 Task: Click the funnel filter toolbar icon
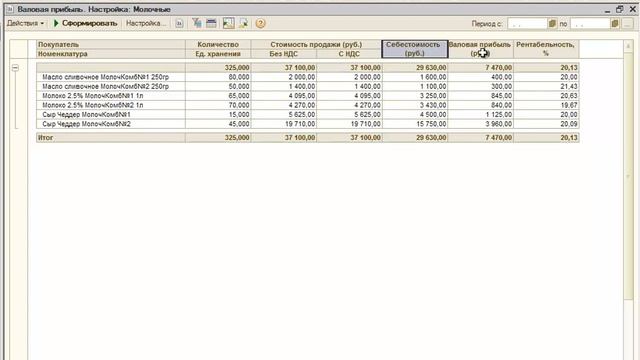(197, 23)
